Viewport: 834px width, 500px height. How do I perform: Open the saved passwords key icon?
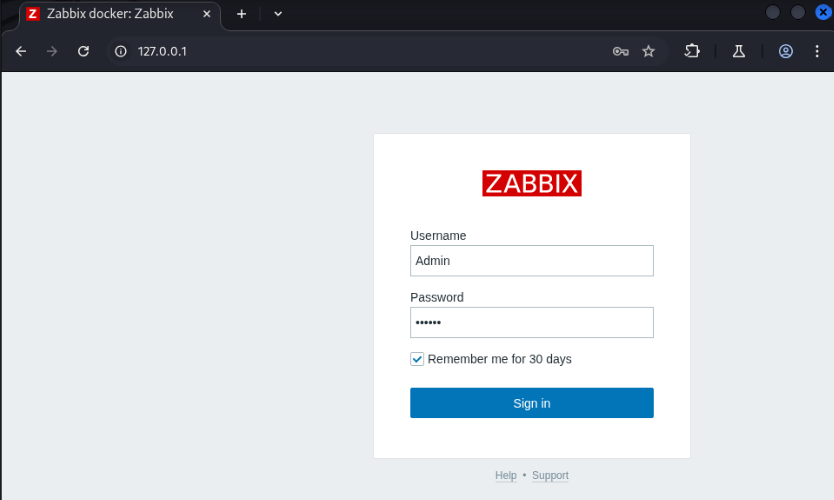coord(620,52)
